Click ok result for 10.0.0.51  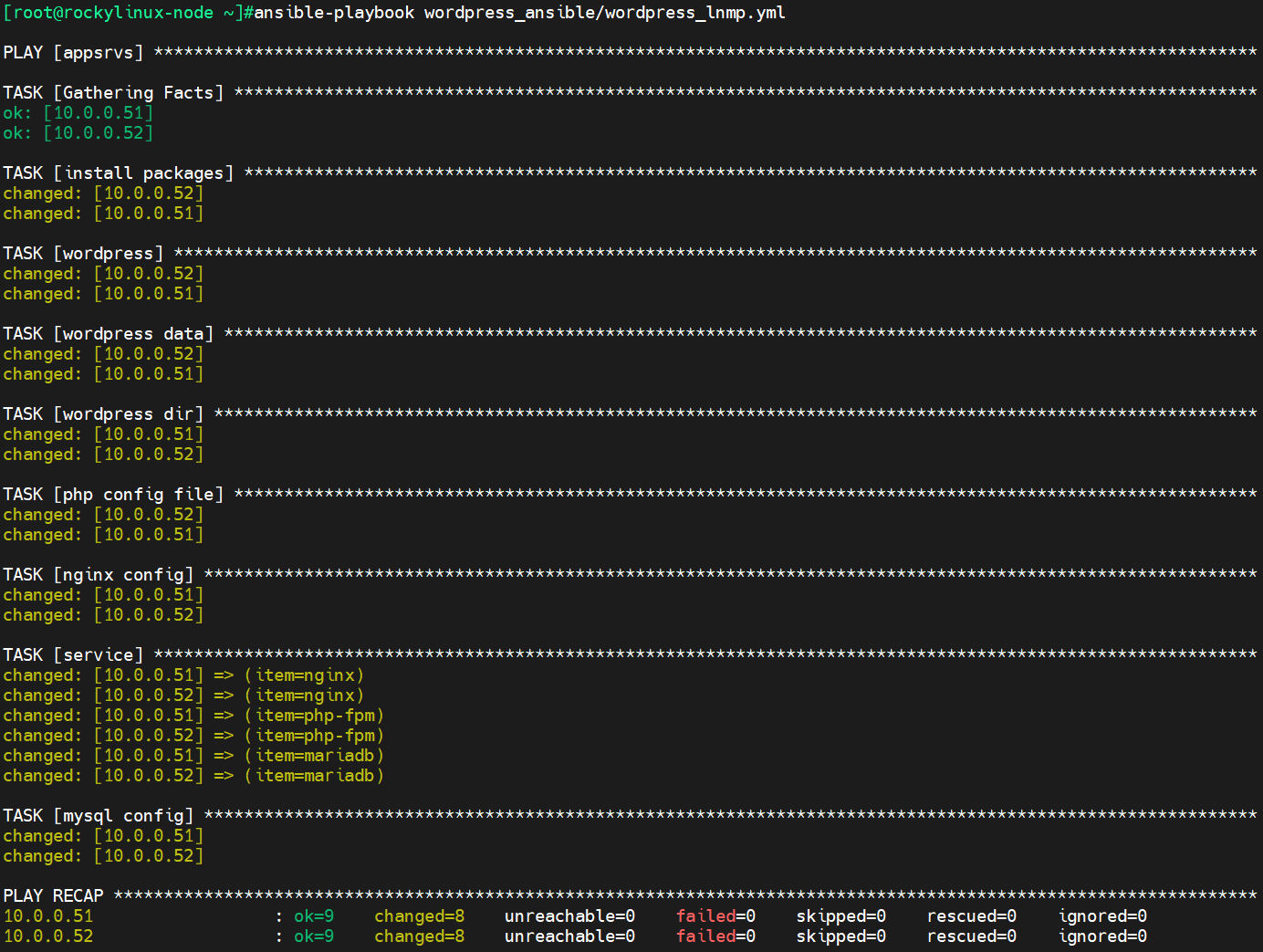pos(78,112)
